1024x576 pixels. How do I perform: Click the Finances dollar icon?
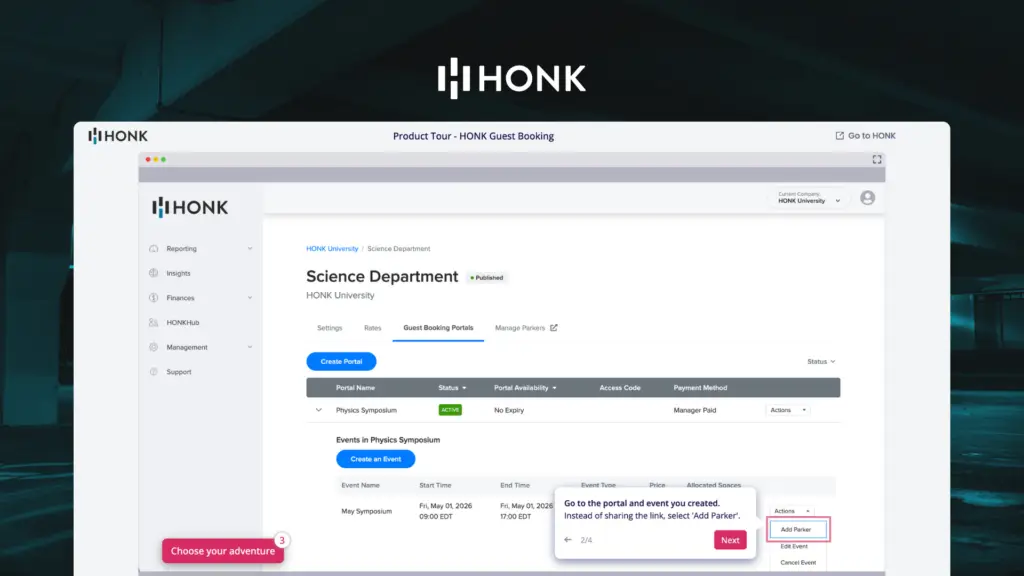point(153,298)
